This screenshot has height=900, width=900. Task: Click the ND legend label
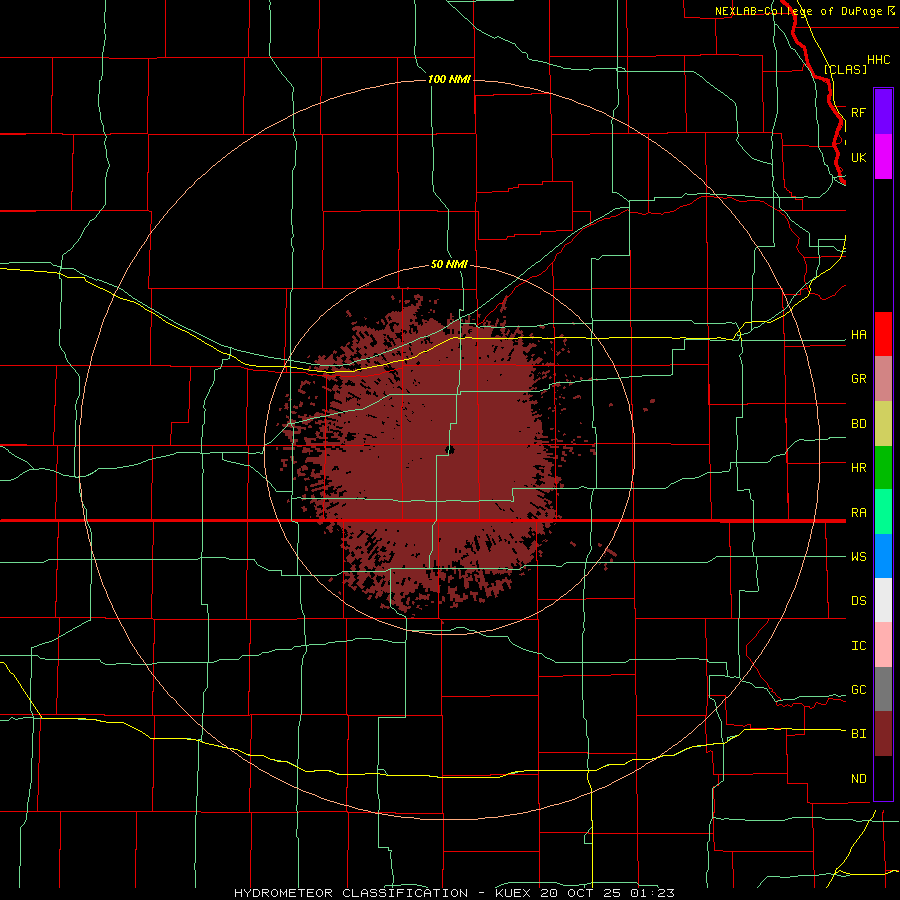[x=858, y=779]
